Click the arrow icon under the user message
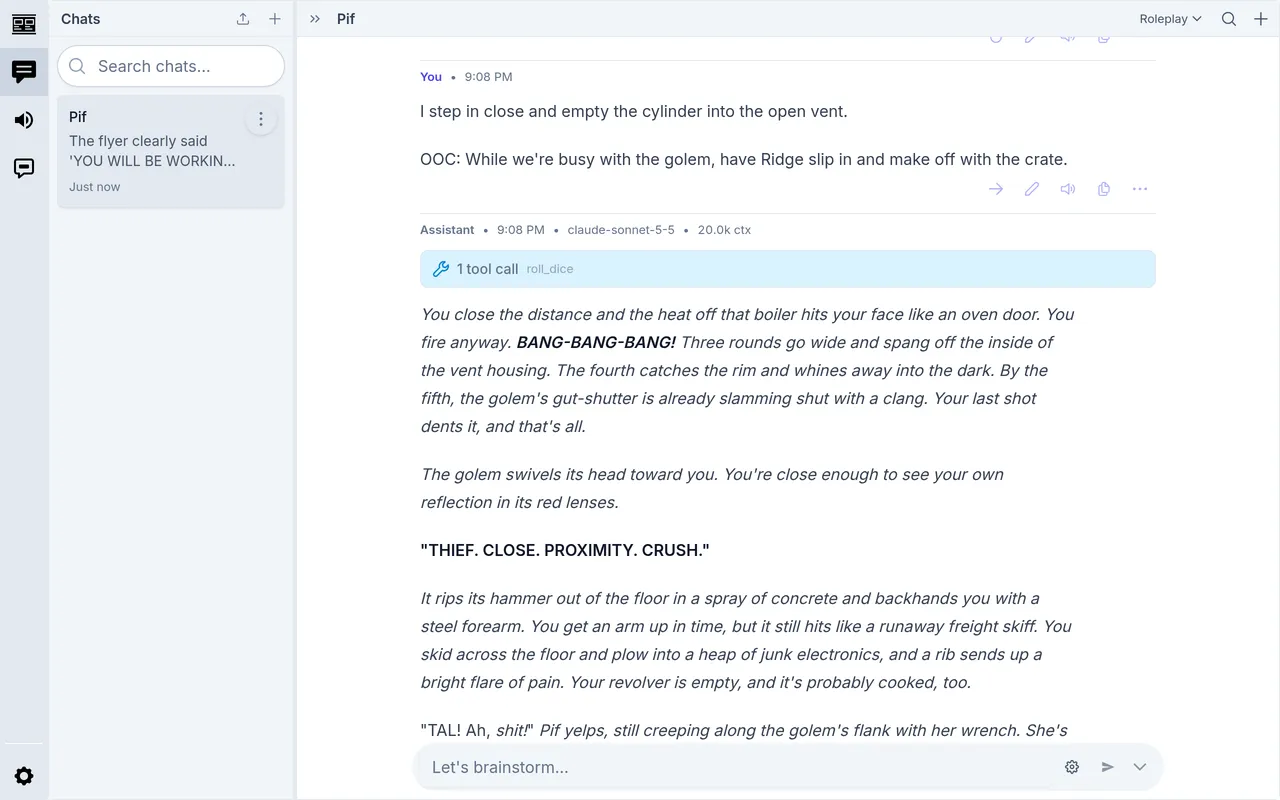Screen dimensions: 1280x800 click(996, 189)
